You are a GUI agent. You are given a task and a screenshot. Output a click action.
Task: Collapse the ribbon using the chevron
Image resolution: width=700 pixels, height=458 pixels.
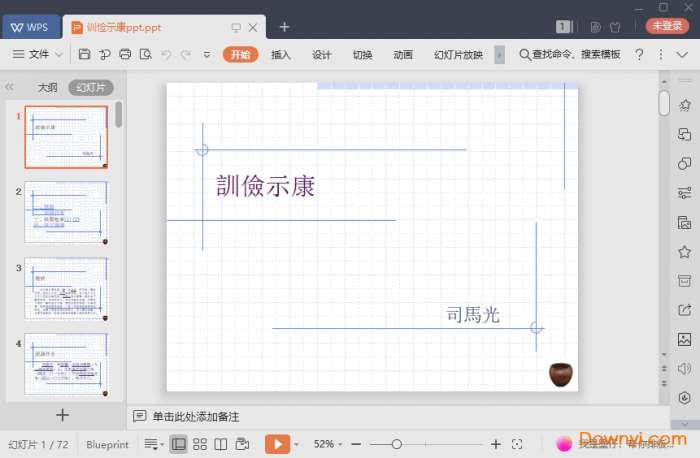point(682,54)
